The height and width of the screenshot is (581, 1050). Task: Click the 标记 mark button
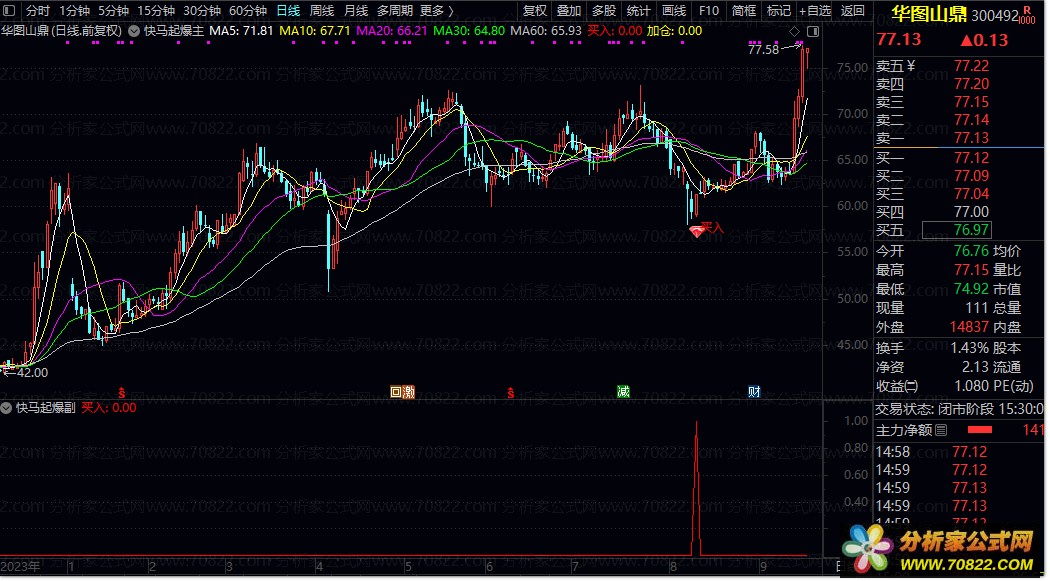pos(778,11)
